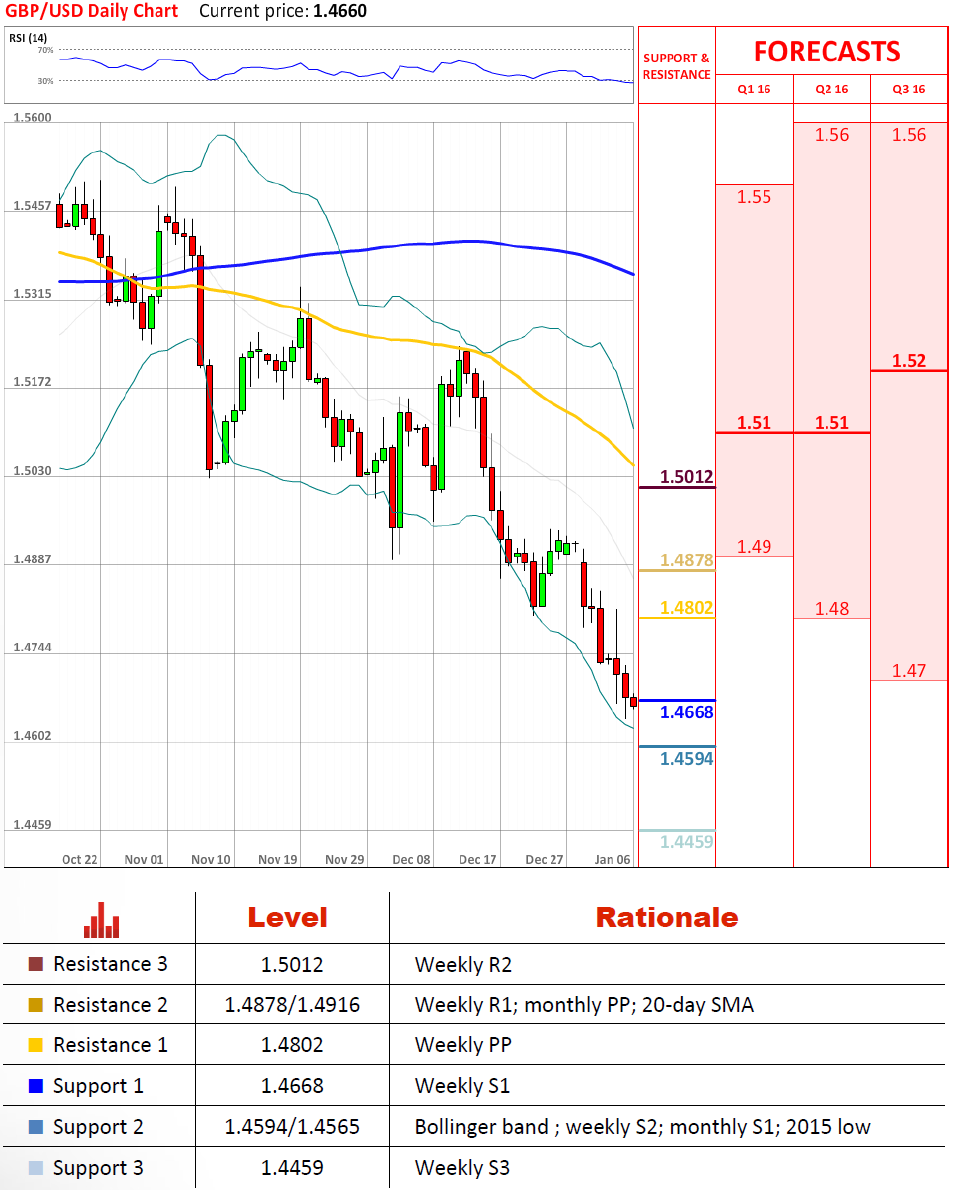The image size is (953, 1190).
Task: Click the Support 3 light blue swatch
Action: point(36,1168)
